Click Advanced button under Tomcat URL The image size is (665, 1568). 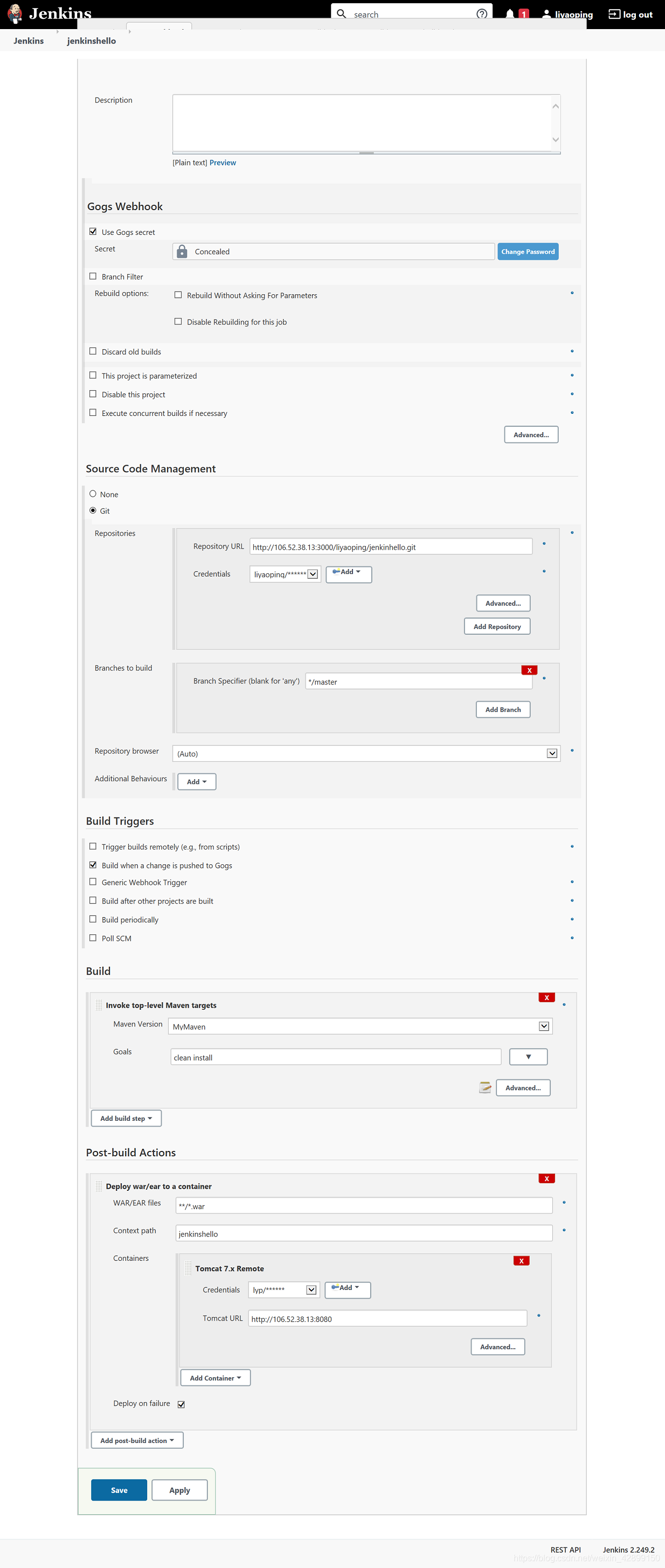coord(497,1347)
